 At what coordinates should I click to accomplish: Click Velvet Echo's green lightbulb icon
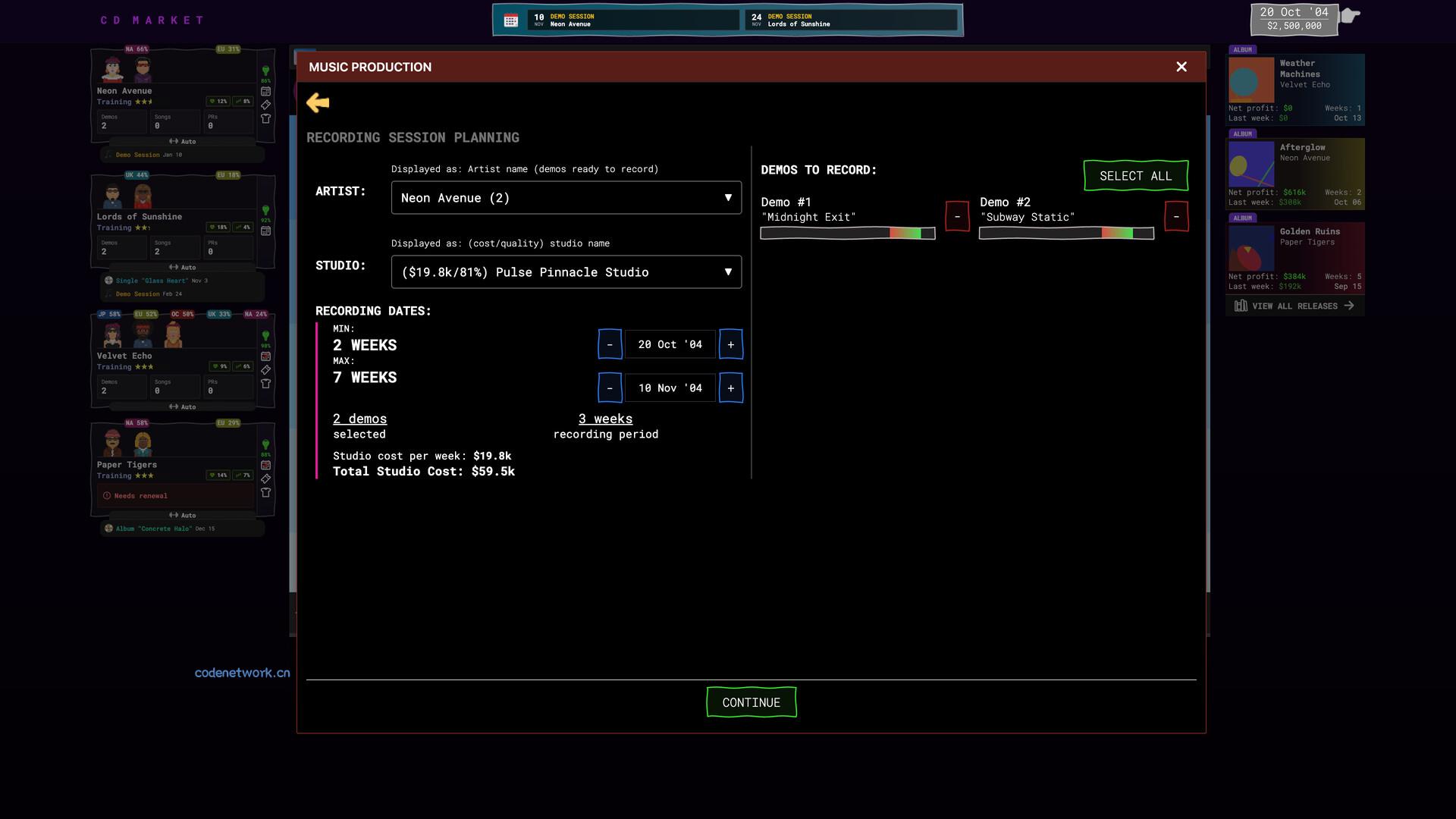pos(265,336)
